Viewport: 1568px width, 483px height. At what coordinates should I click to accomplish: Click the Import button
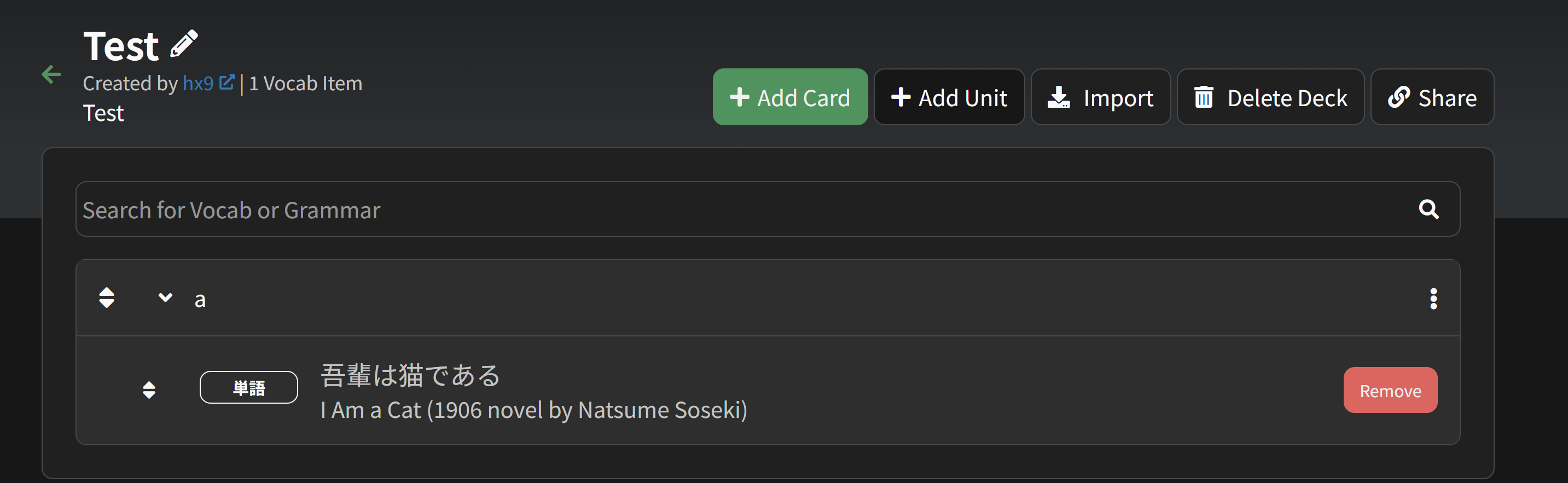(1100, 97)
